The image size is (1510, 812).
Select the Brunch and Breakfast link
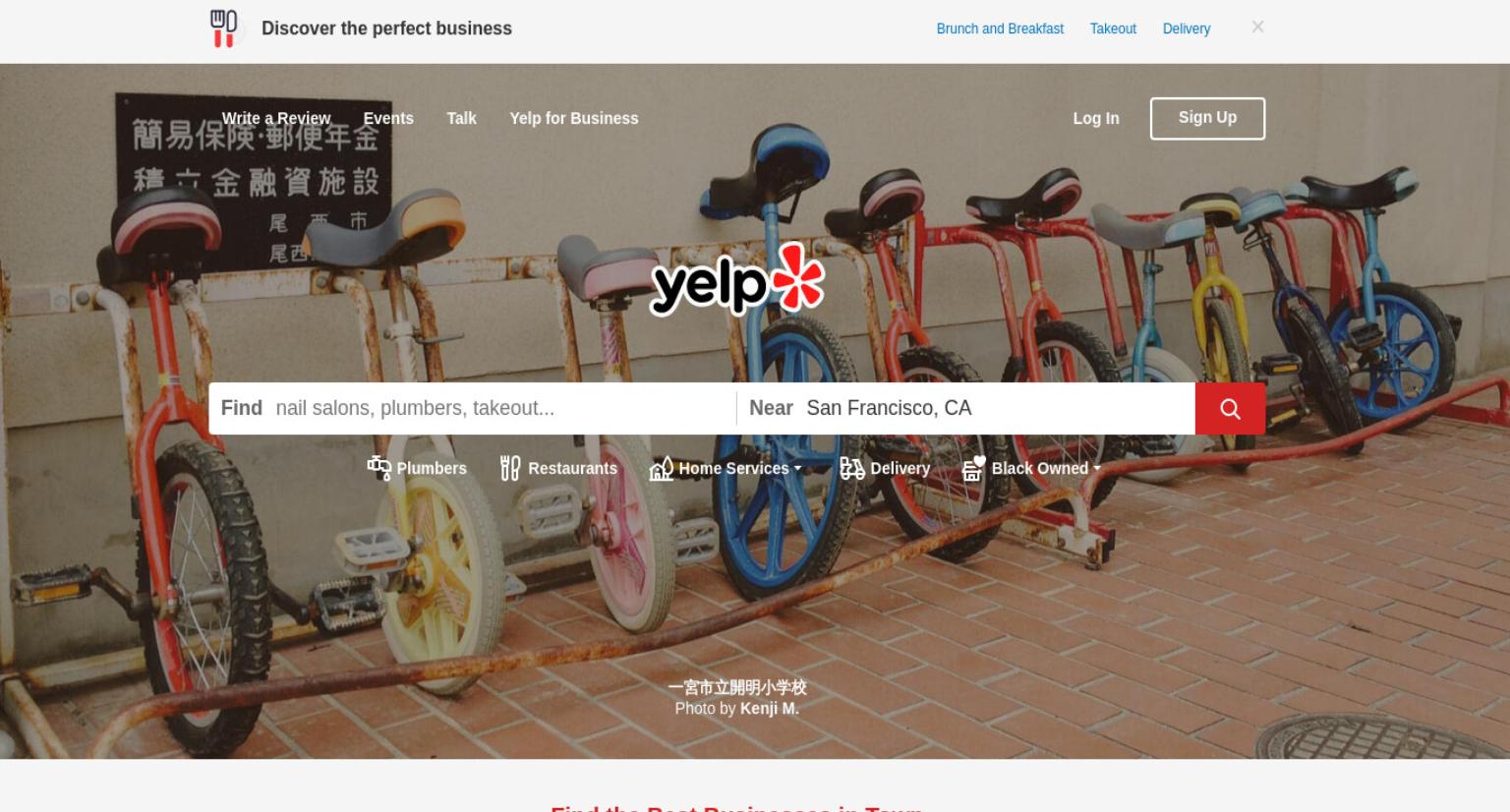[x=1000, y=29]
